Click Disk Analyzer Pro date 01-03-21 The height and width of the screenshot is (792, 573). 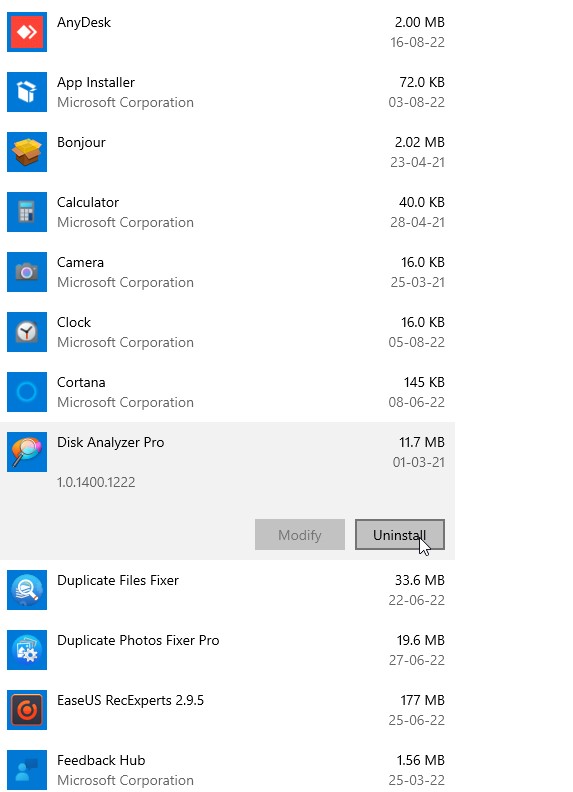pyautogui.click(x=419, y=463)
